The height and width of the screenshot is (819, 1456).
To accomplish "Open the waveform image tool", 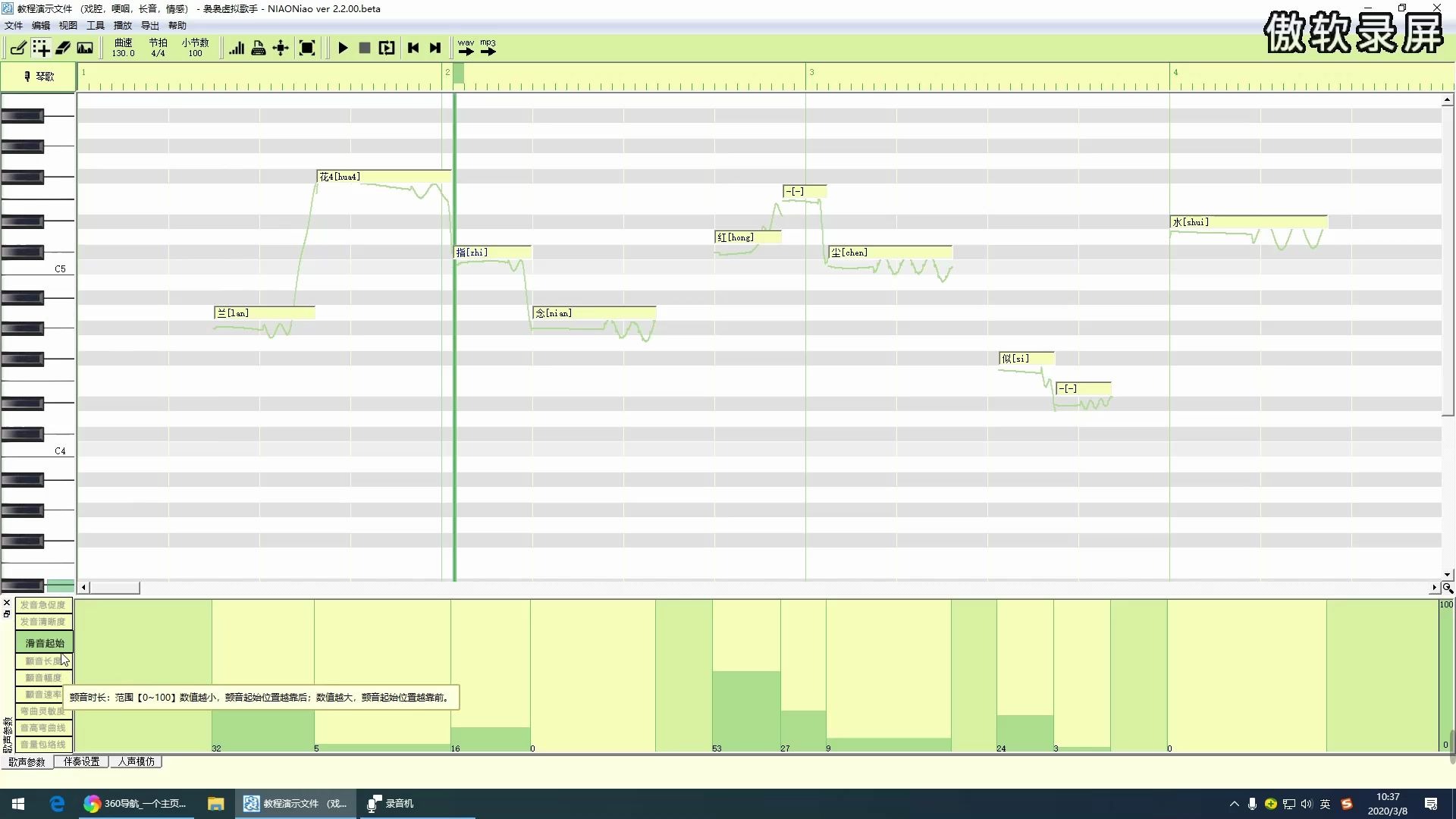I will pos(85,48).
